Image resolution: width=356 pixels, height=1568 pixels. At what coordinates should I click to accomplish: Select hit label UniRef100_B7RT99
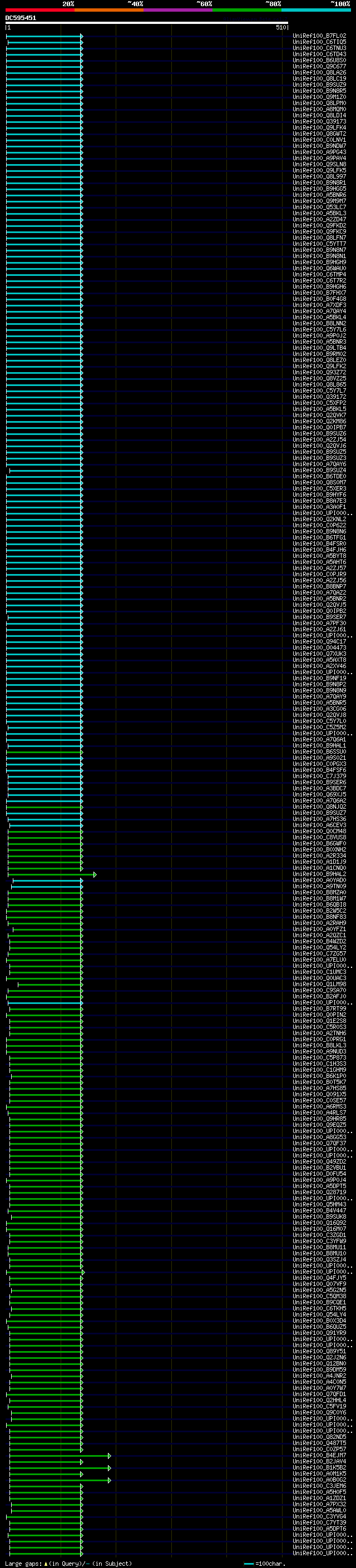(x=319, y=1008)
